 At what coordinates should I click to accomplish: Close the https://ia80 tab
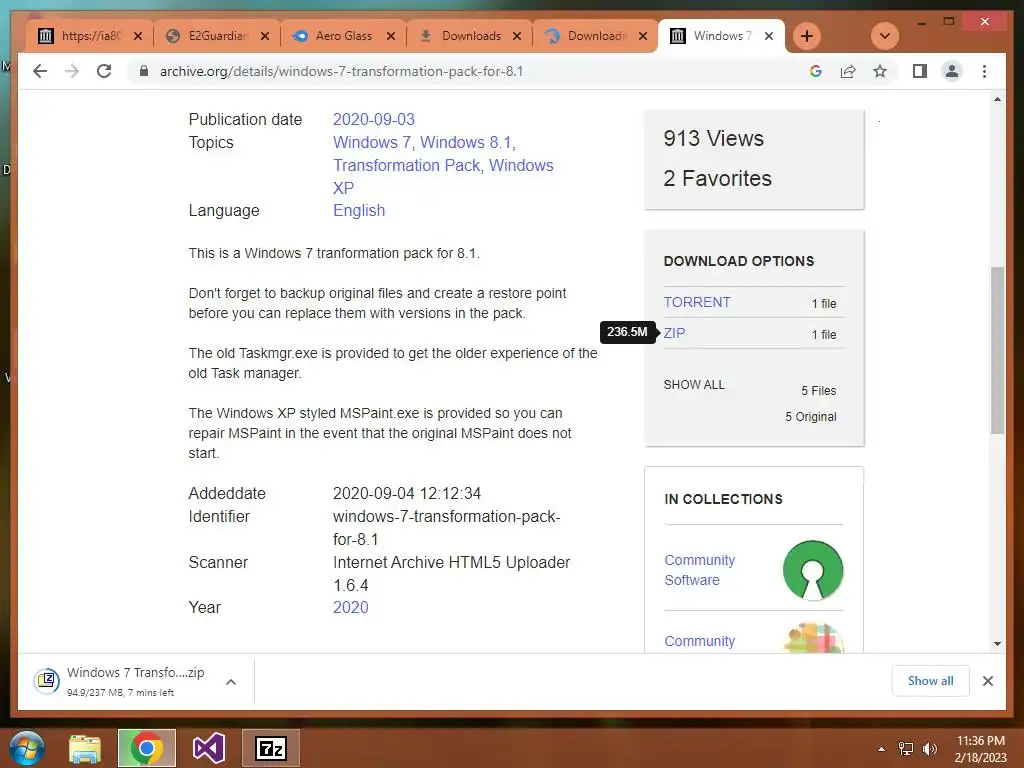pyautogui.click(x=138, y=36)
